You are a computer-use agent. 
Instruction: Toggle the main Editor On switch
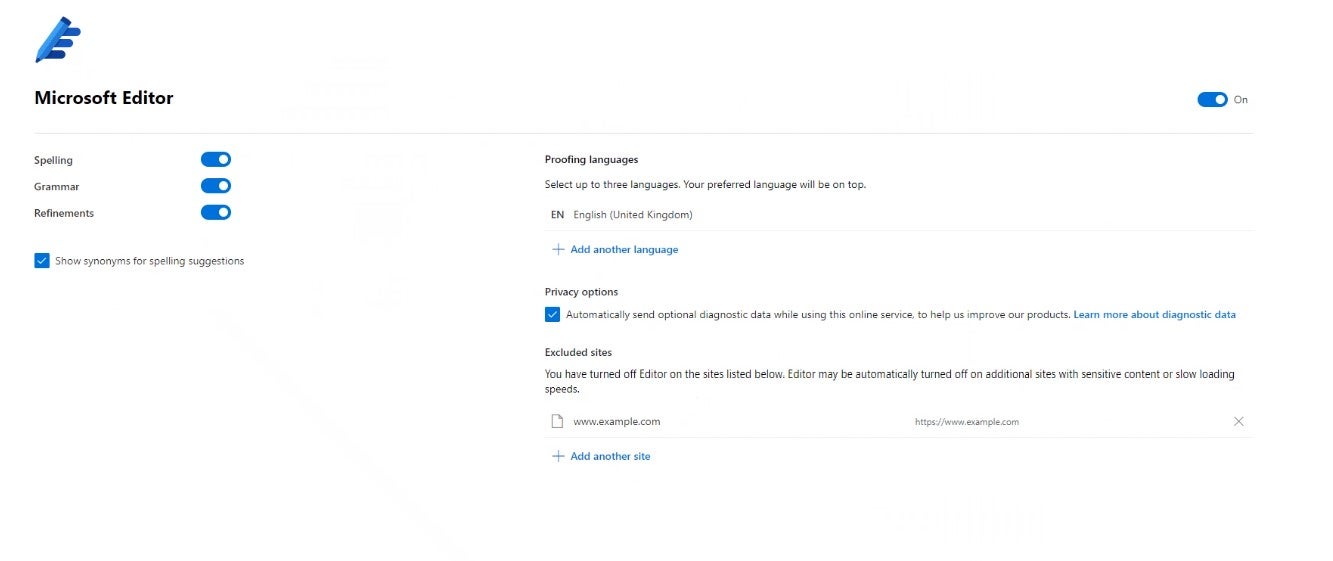tap(1212, 100)
